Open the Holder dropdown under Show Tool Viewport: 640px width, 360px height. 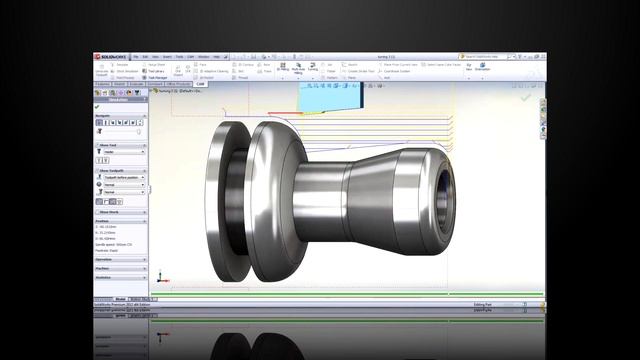pos(124,152)
